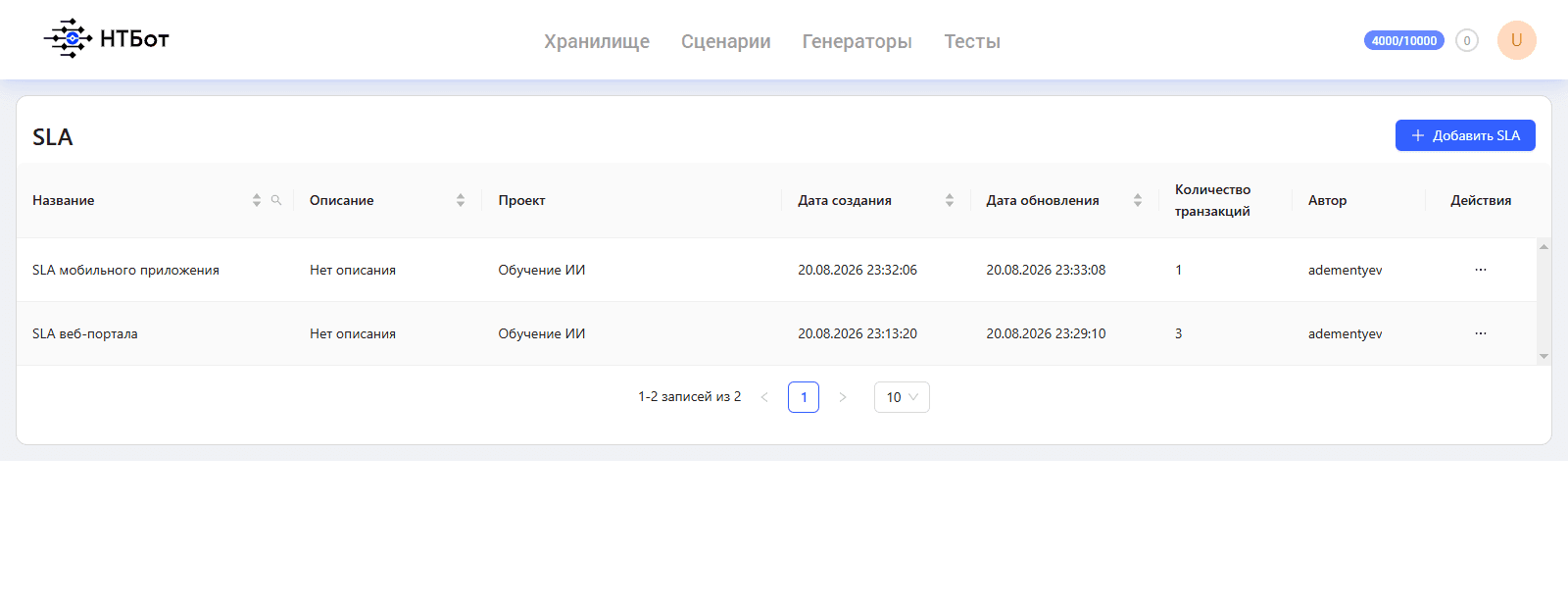Open the Сценарии menu
1568x608 pixels.
pos(726,41)
